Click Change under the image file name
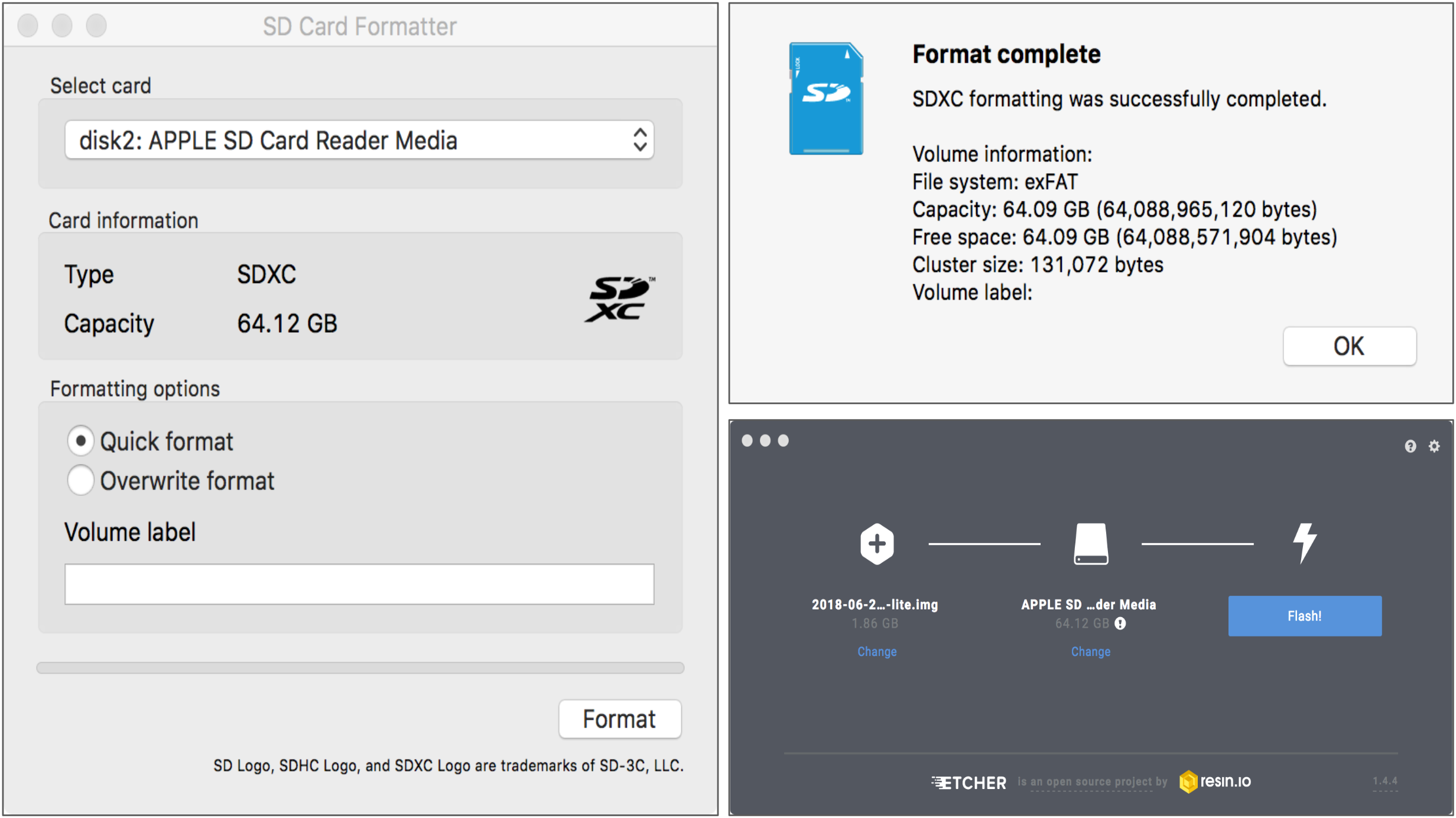This screenshot has width=1456, height=818. 877,651
